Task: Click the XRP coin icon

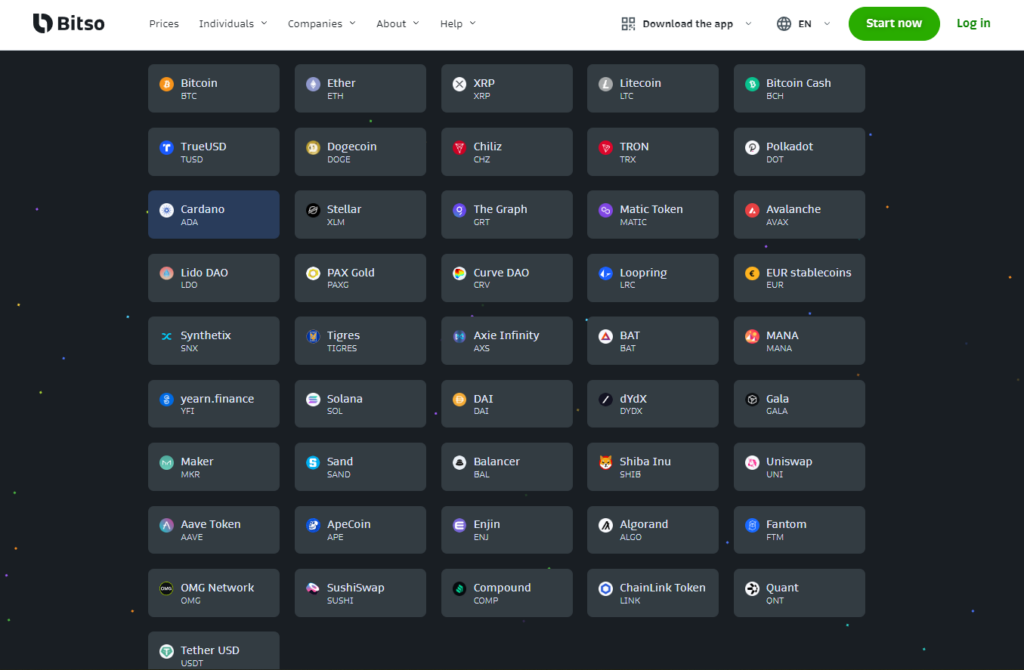Action: [x=459, y=84]
